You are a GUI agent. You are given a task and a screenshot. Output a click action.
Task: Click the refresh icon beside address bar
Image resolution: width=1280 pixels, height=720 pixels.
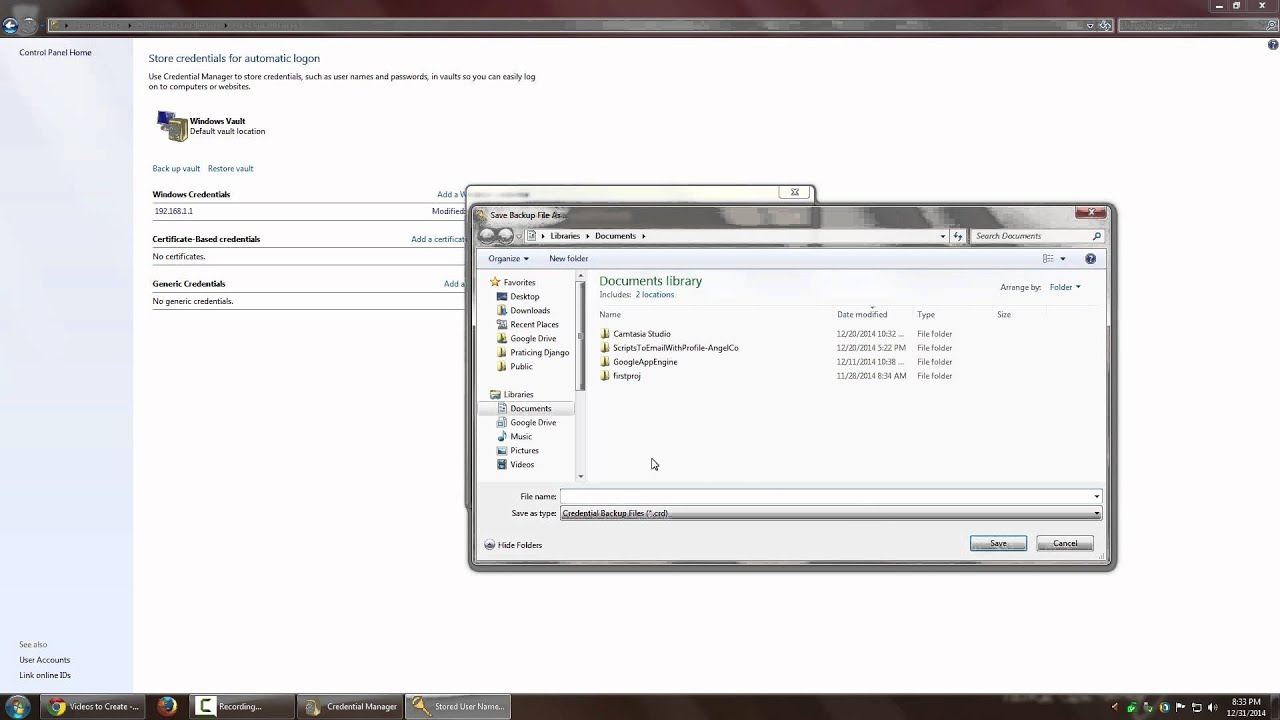coord(958,236)
